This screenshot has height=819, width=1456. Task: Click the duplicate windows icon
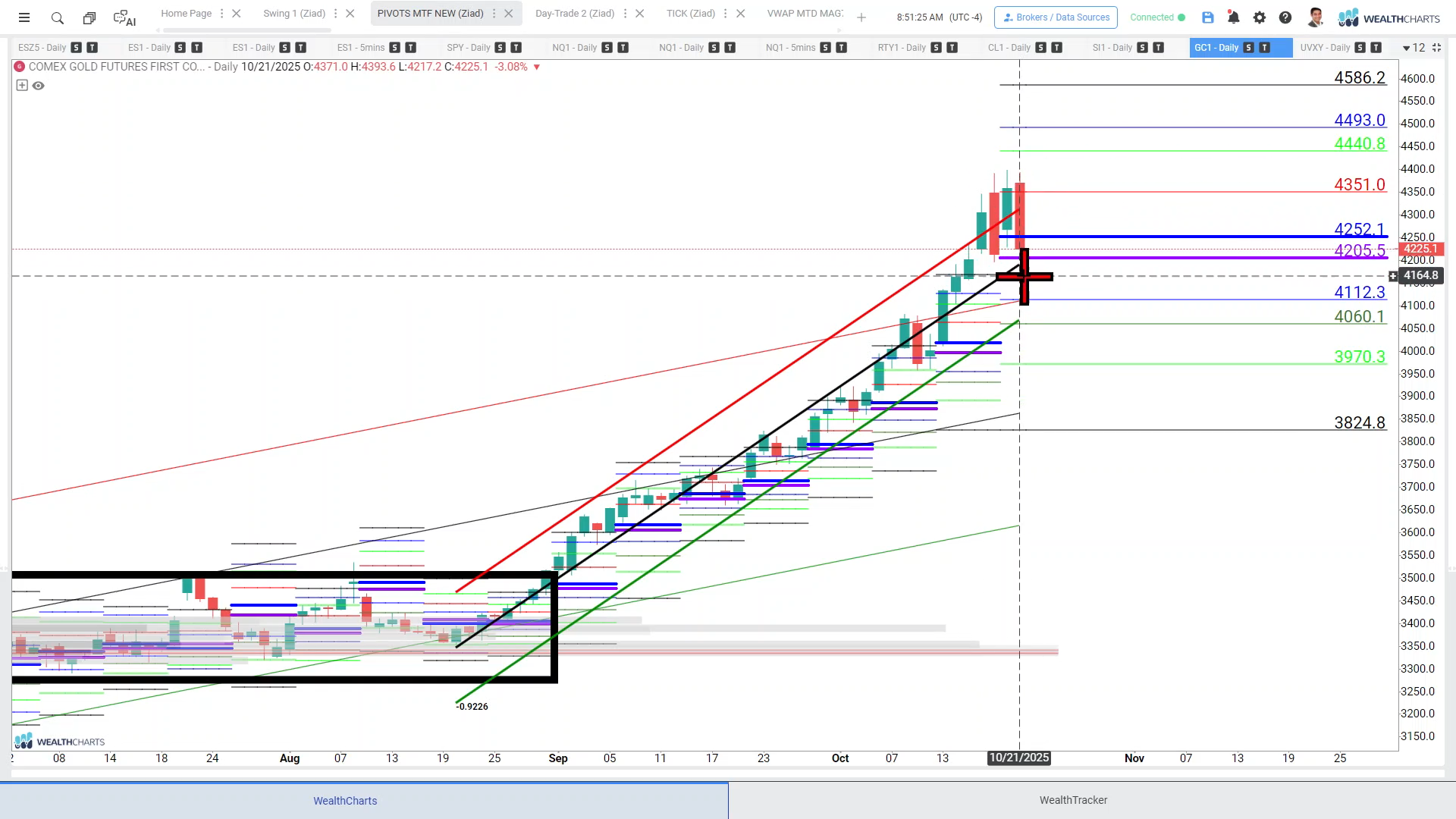(x=89, y=17)
